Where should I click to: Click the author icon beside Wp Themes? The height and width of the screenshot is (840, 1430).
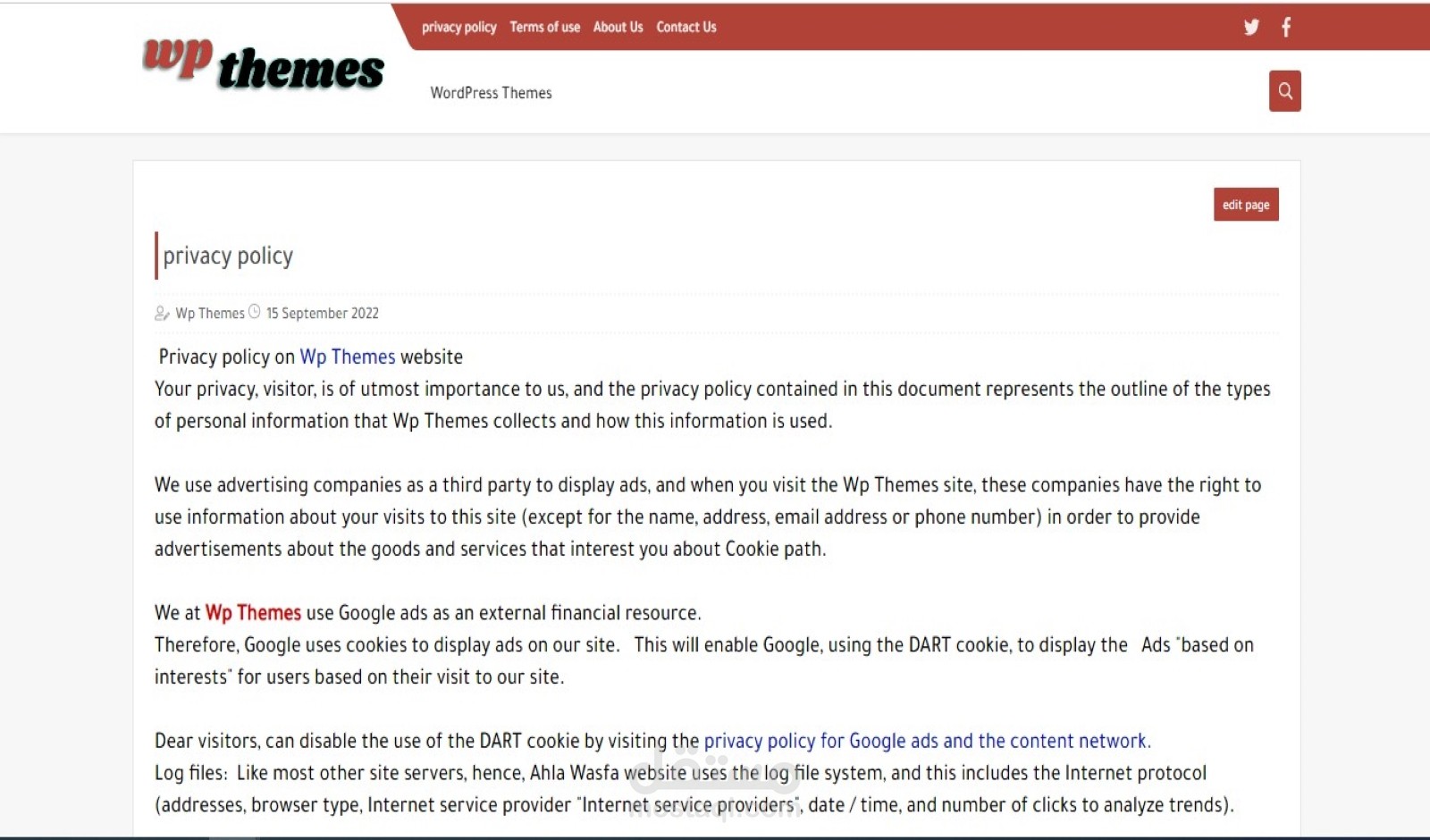pos(162,313)
